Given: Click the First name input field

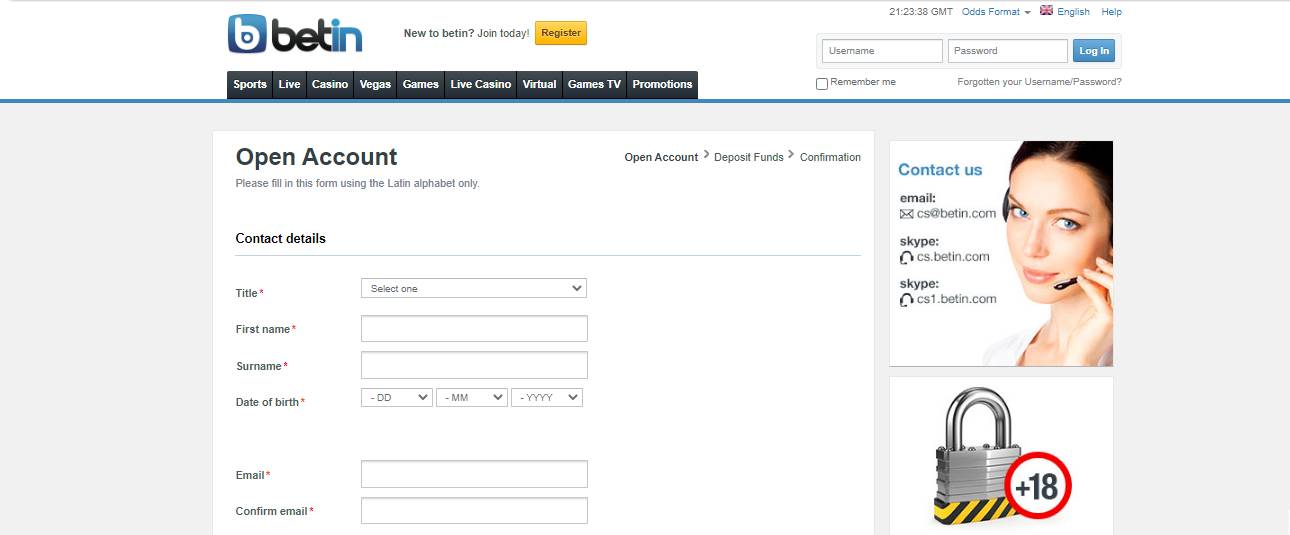Looking at the screenshot, I should (474, 329).
